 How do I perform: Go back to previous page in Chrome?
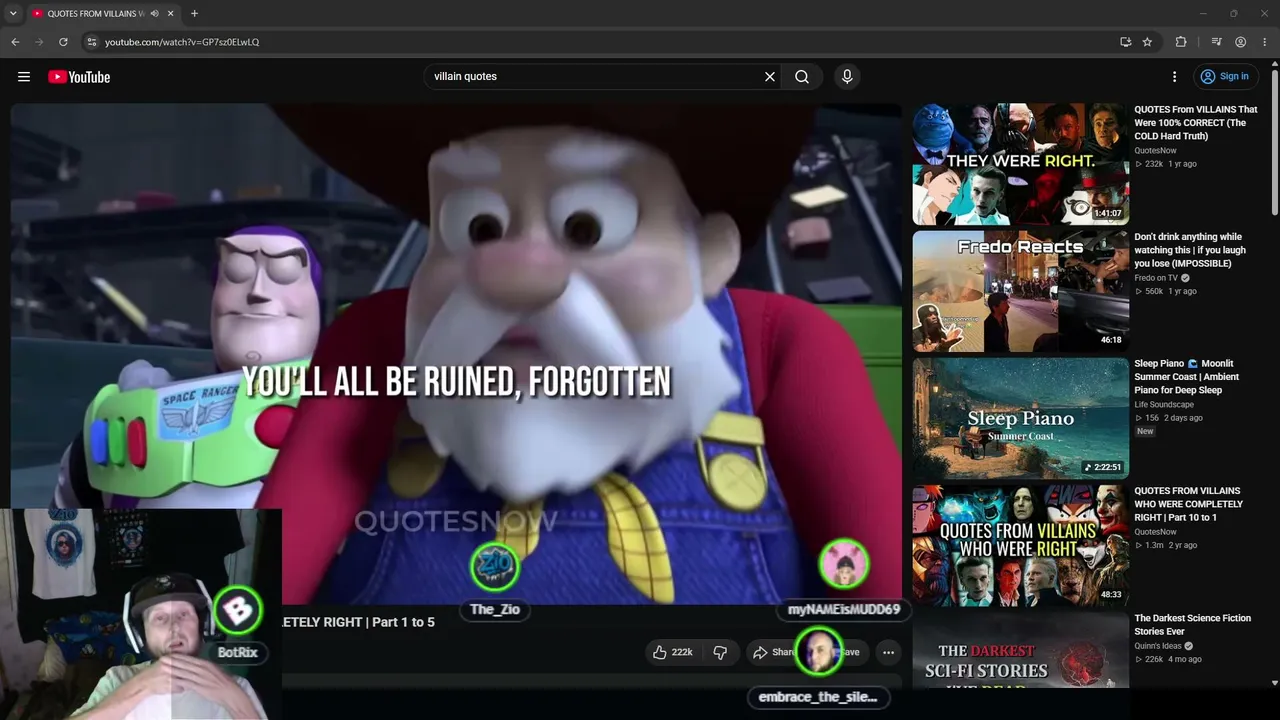(15, 42)
